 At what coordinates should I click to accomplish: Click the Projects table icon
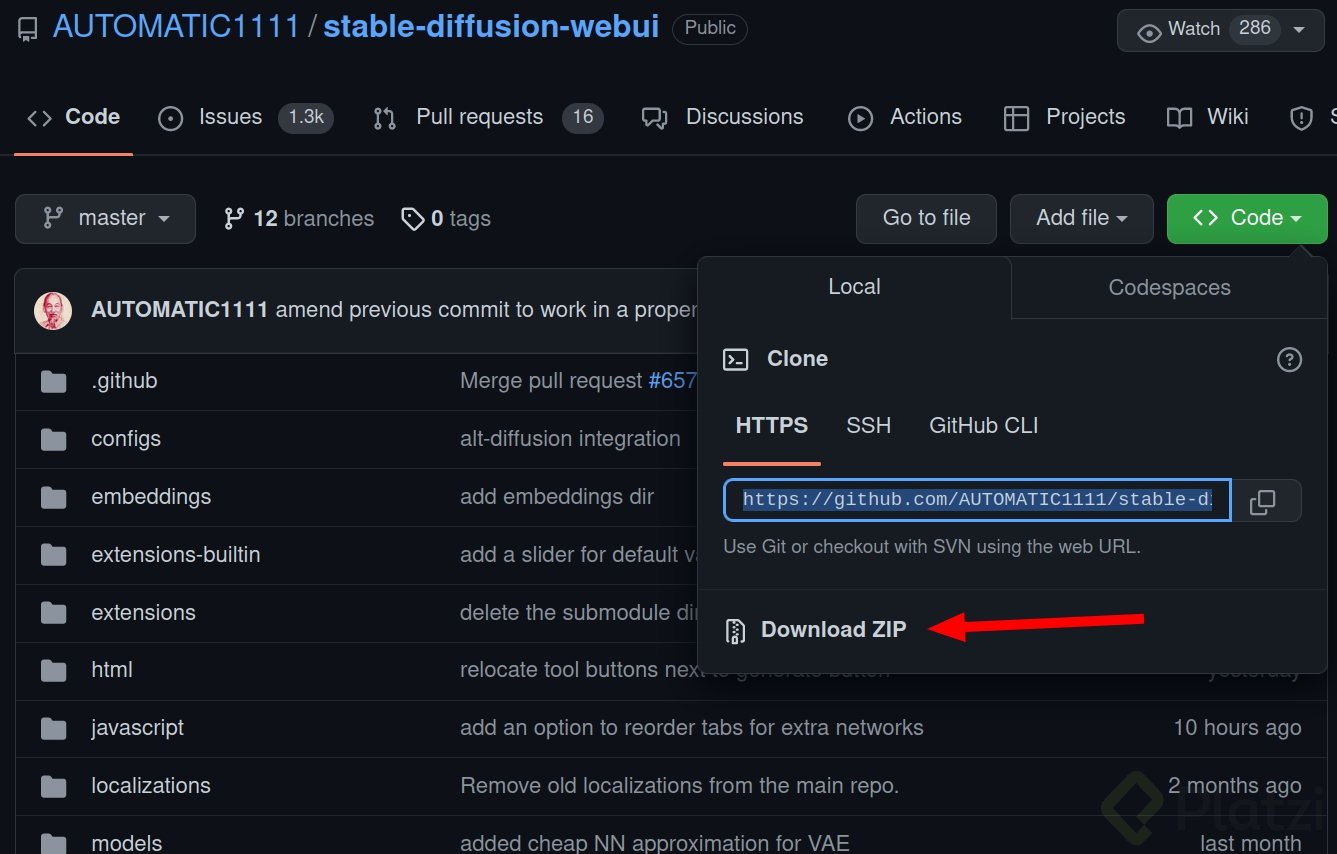pos(1016,119)
